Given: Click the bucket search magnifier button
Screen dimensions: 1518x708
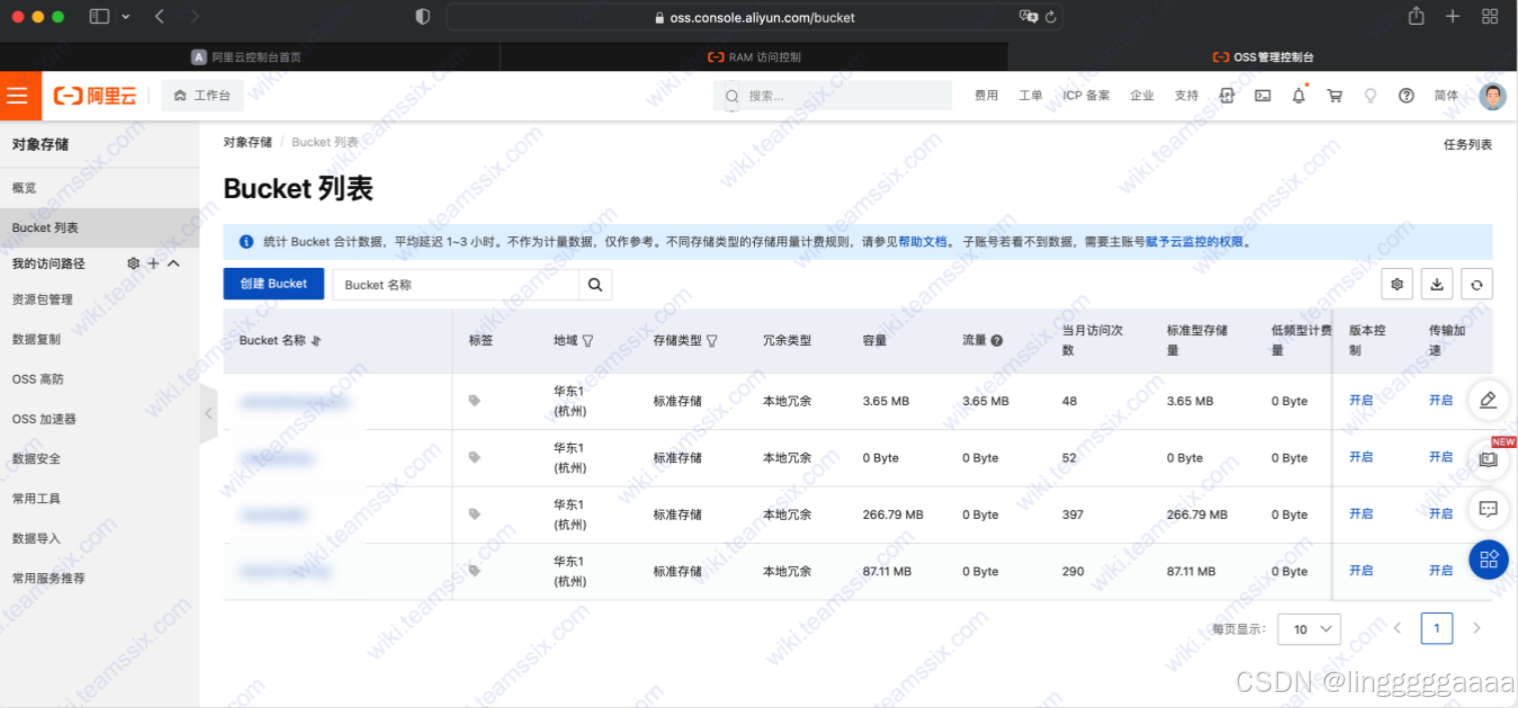Looking at the screenshot, I should (595, 285).
